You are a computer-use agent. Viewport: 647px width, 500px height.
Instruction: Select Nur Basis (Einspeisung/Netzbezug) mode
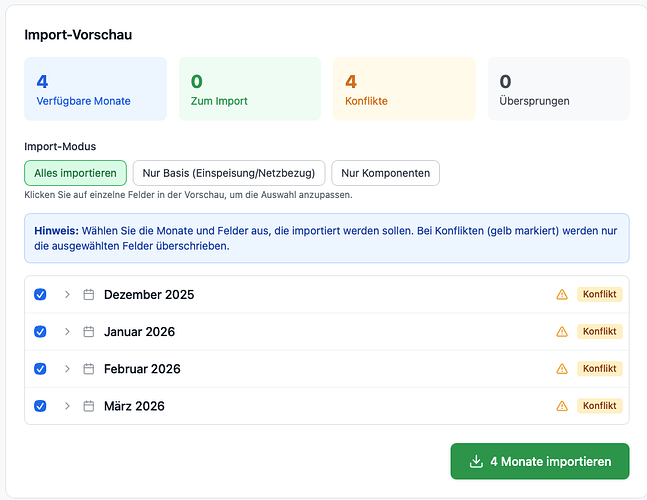coord(229,173)
